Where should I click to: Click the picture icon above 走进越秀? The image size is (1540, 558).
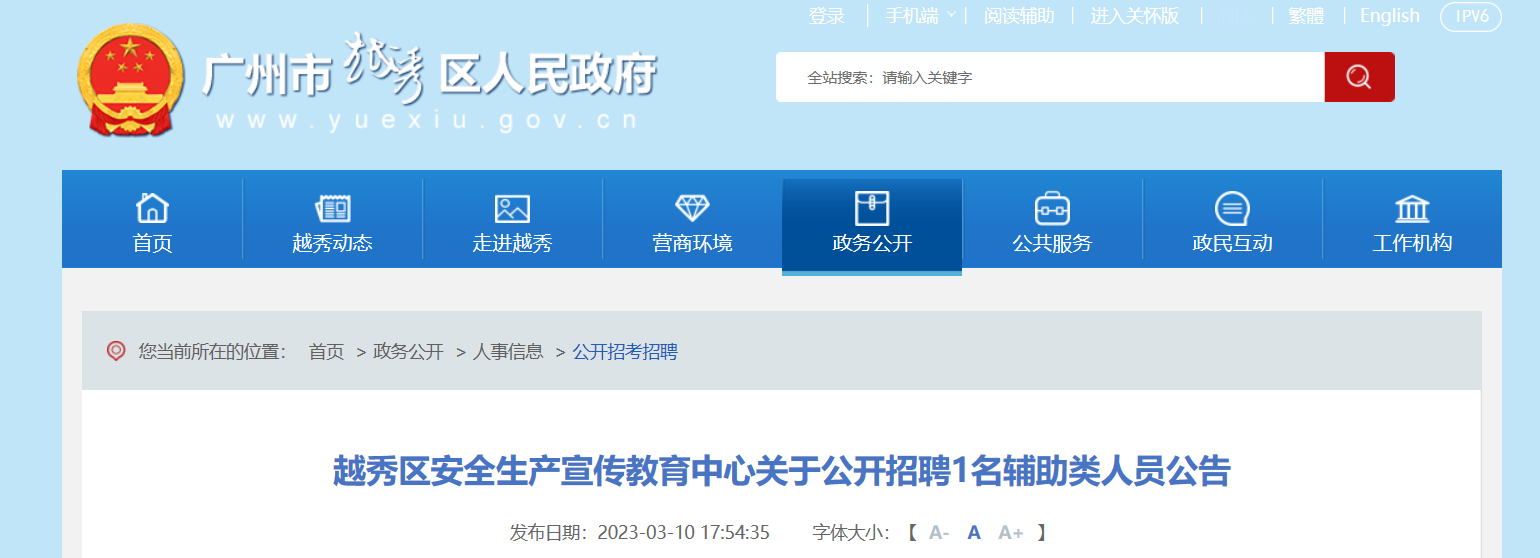[512, 208]
